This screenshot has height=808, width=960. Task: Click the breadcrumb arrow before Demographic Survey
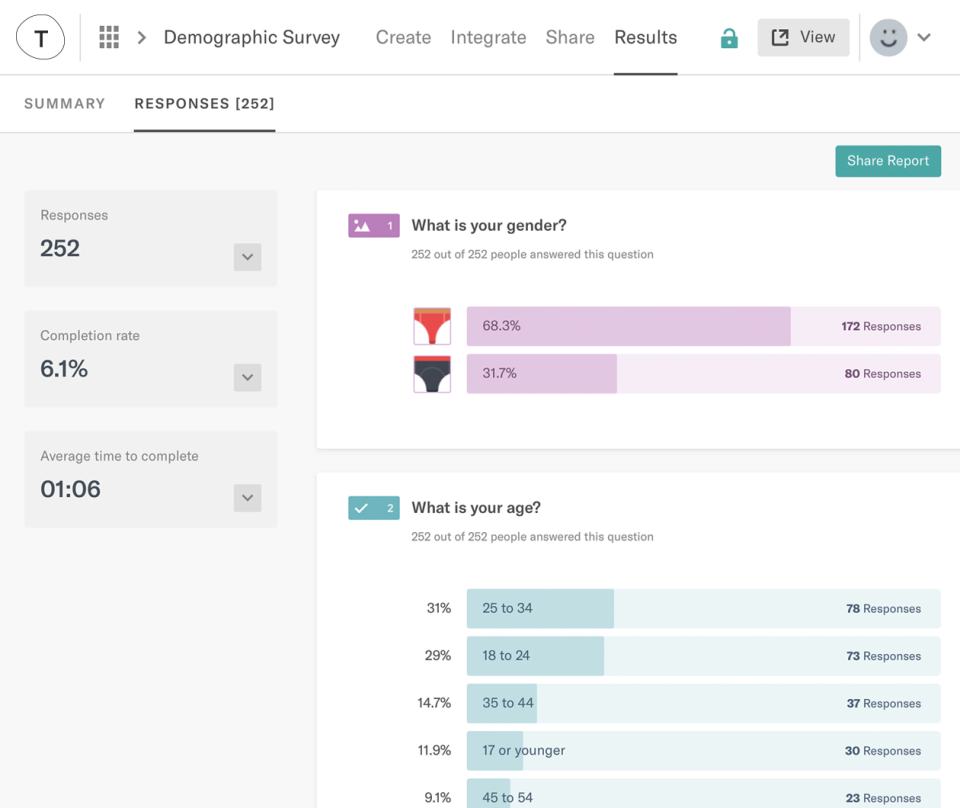[x=141, y=36]
